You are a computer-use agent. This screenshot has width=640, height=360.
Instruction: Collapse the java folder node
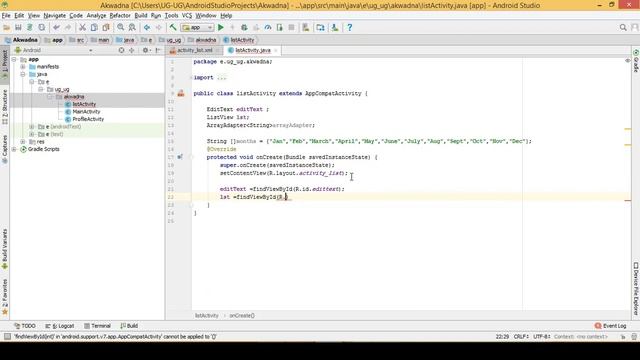[x=23, y=74]
